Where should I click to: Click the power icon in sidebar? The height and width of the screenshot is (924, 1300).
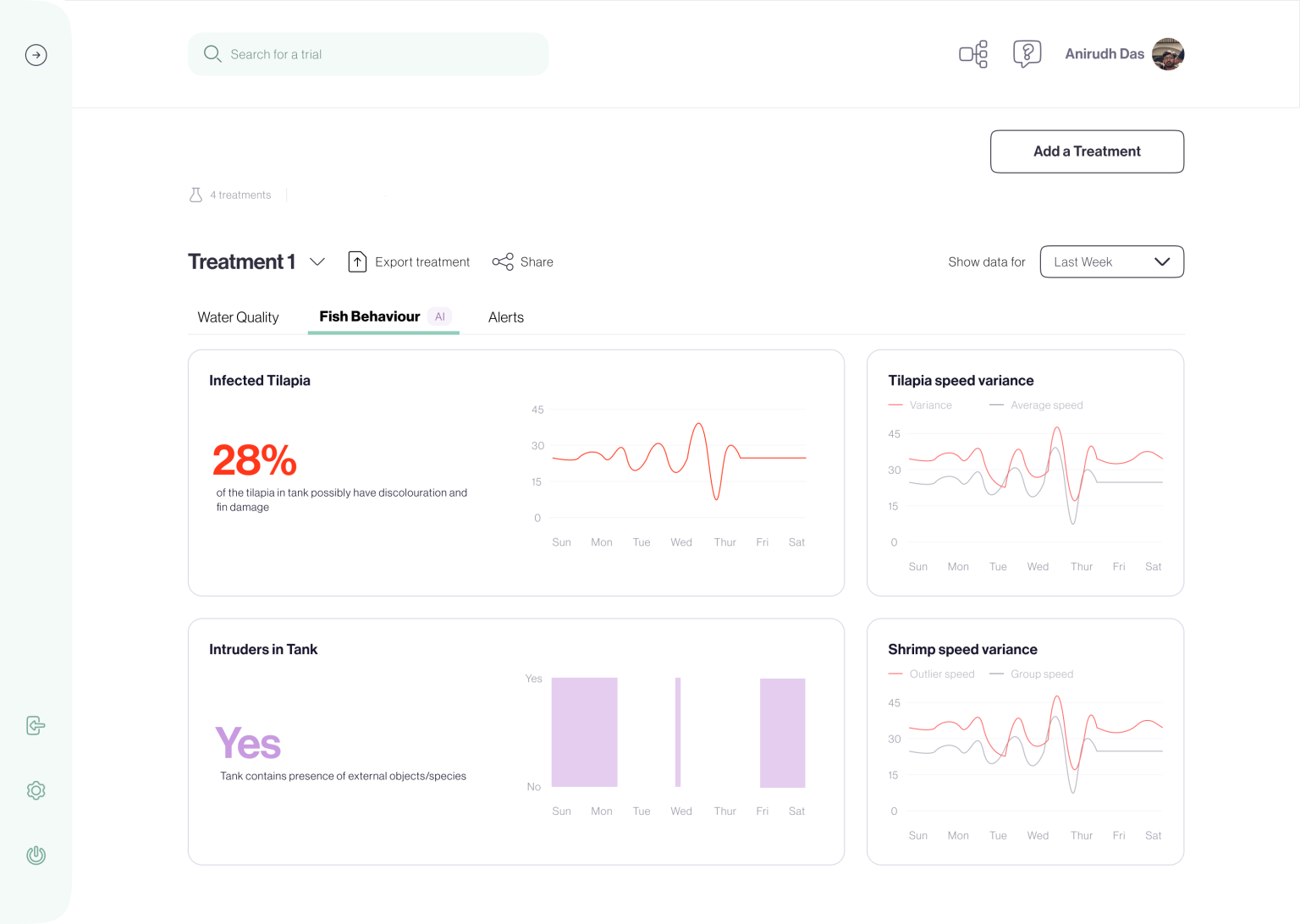tap(36, 855)
